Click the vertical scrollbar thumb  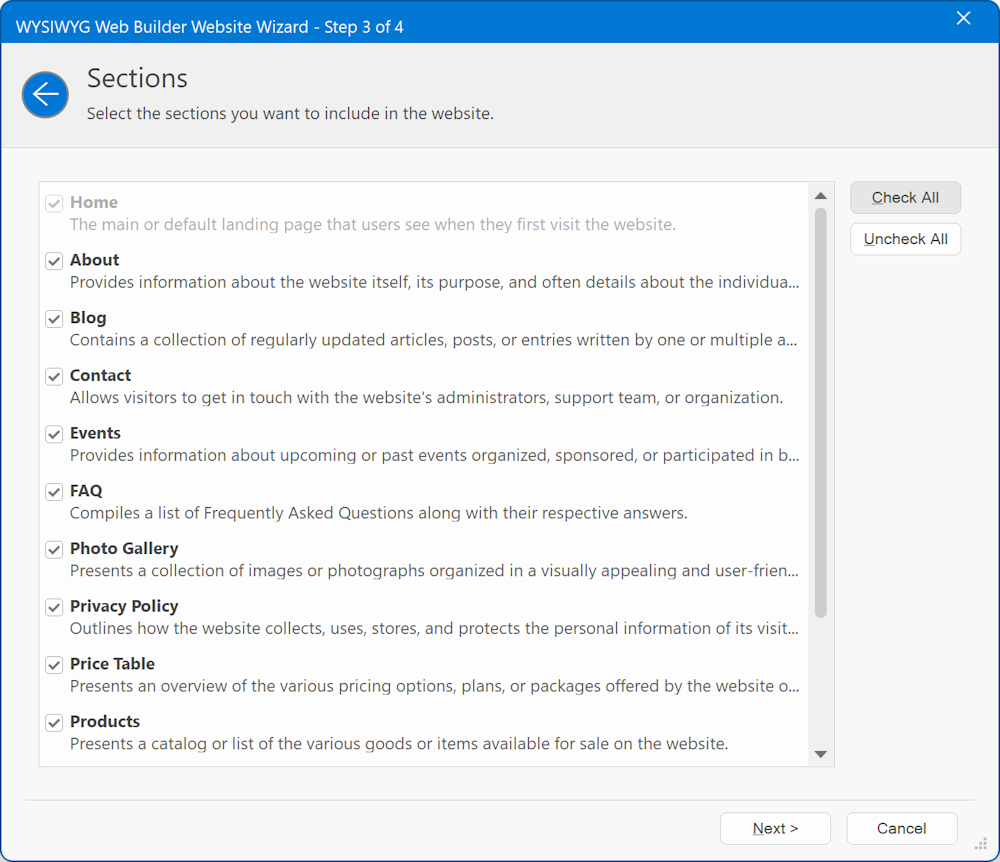[820, 410]
